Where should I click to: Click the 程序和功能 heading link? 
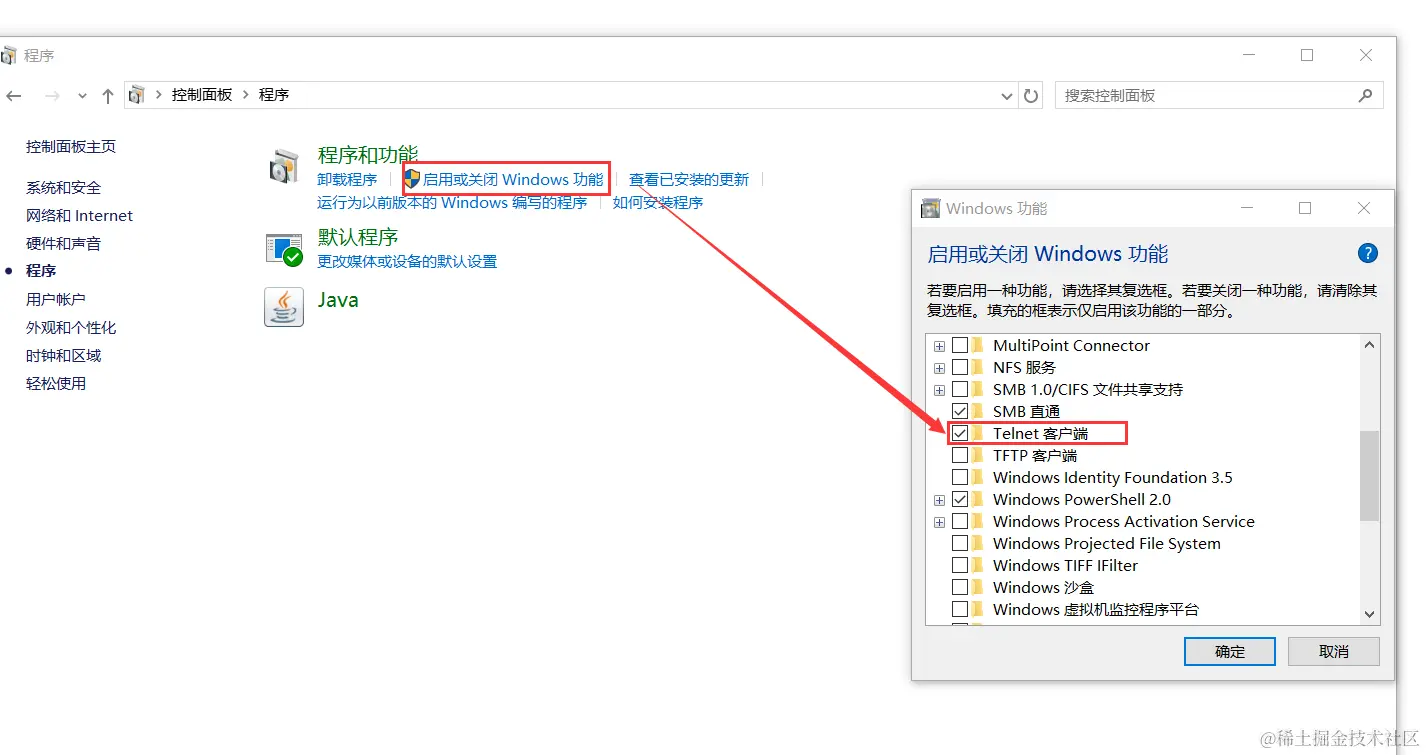(x=367, y=155)
